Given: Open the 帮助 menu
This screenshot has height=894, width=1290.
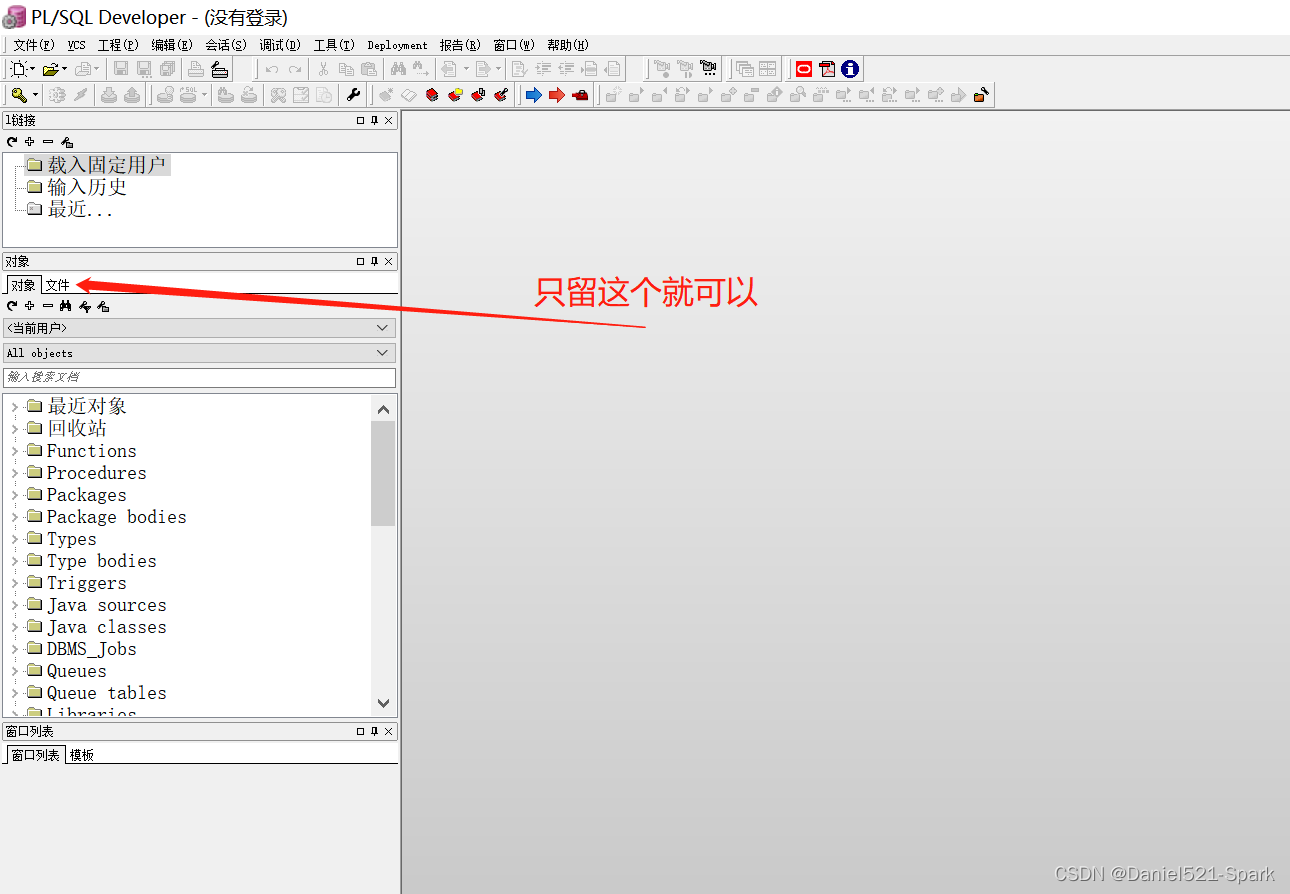Looking at the screenshot, I should click(568, 45).
